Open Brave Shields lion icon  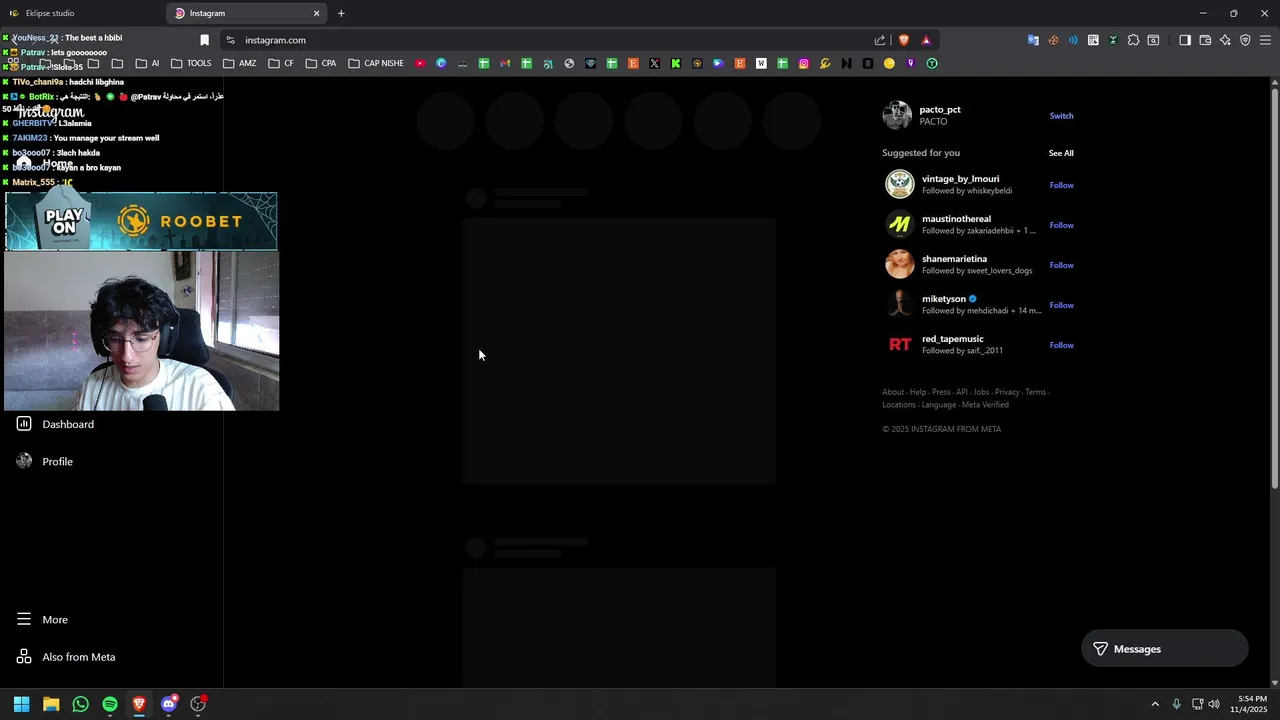[904, 40]
